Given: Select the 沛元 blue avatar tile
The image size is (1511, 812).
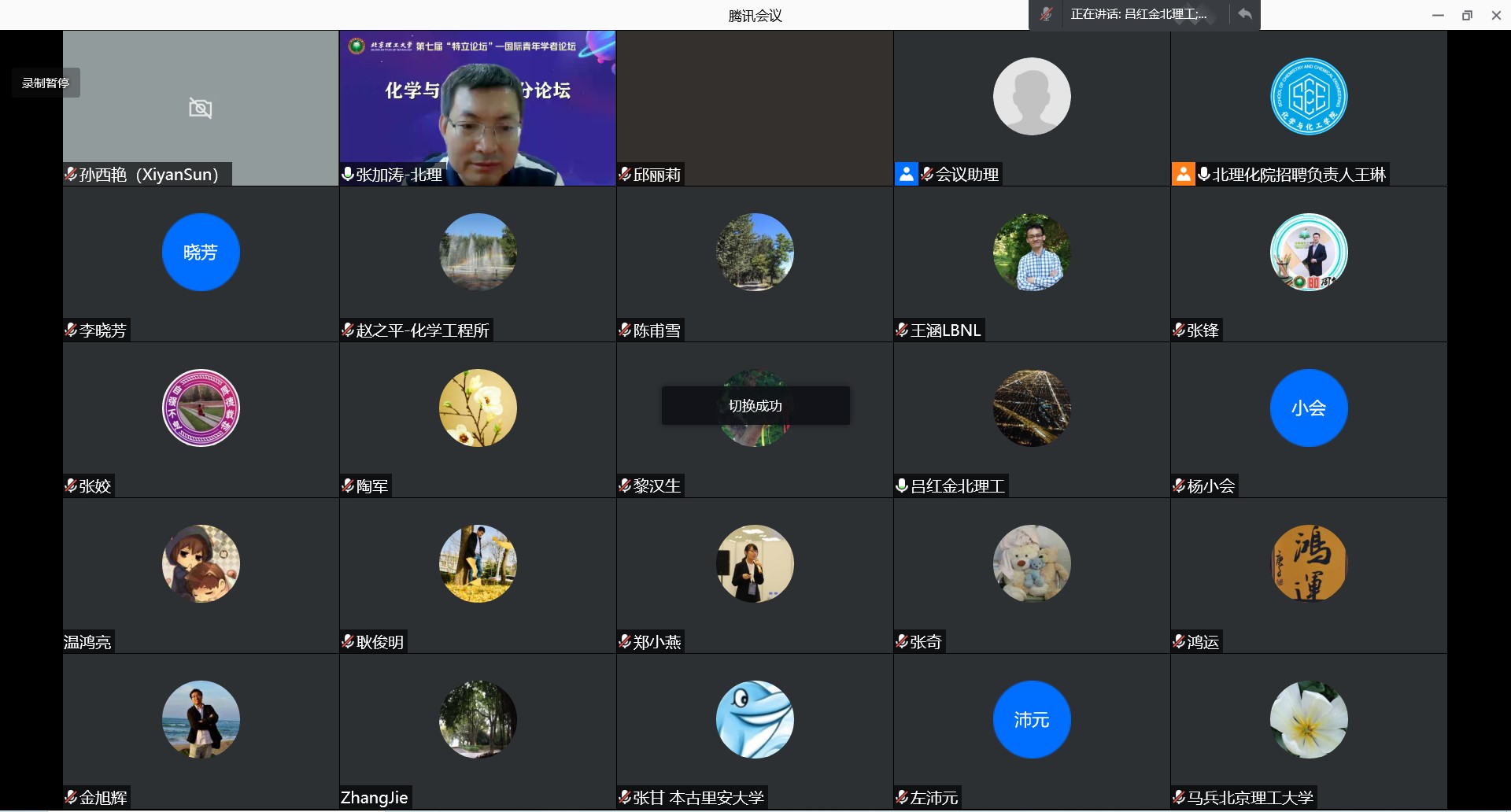Looking at the screenshot, I should coord(1032,719).
